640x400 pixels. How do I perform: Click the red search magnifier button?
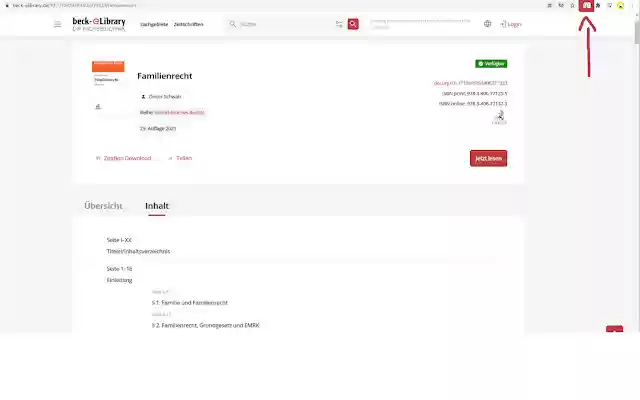coord(353,24)
